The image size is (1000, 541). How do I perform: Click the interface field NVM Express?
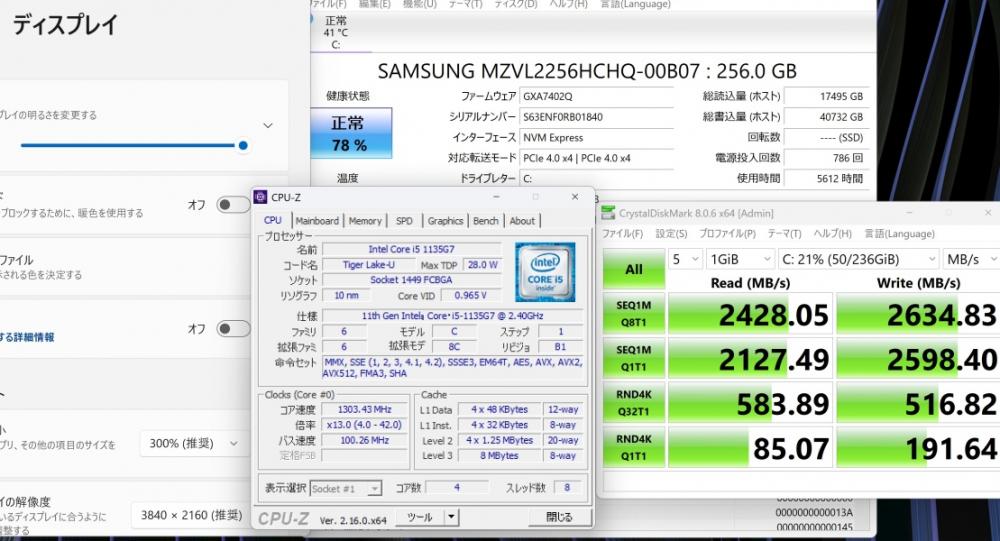pyautogui.click(x=596, y=137)
